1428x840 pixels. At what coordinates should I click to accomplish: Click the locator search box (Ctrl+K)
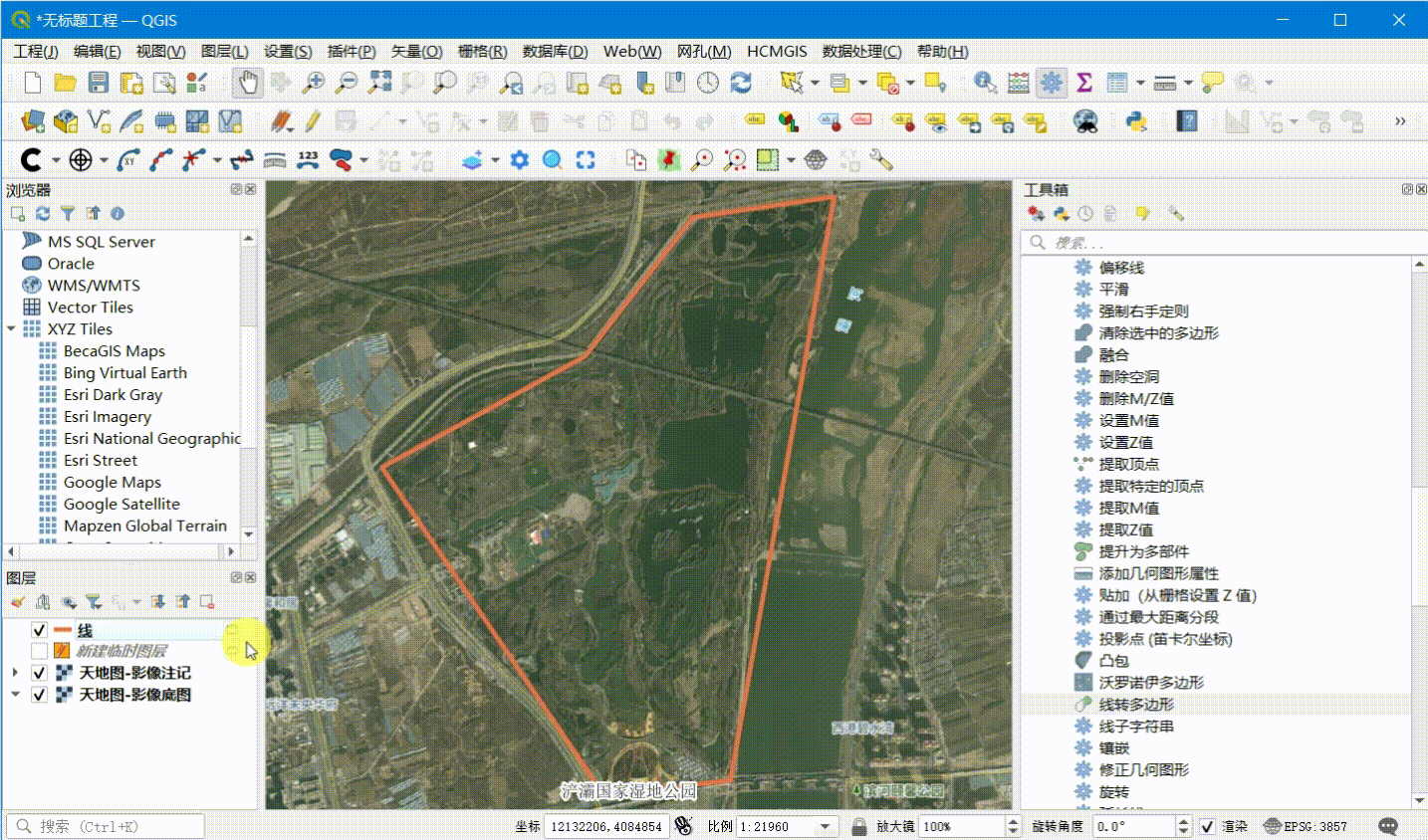106,826
